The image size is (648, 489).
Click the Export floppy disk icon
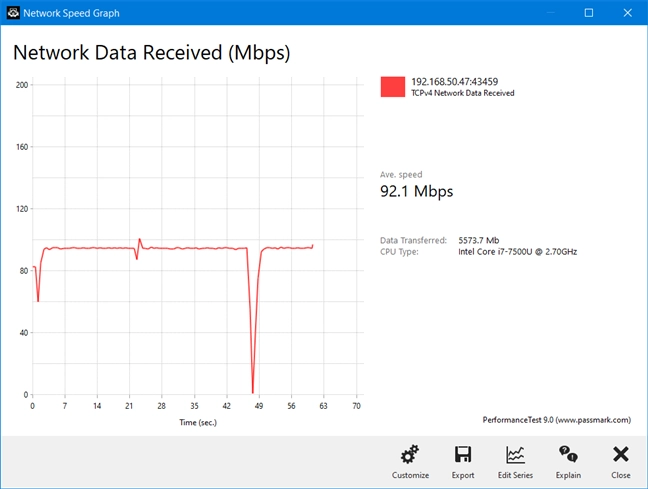click(463, 454)
